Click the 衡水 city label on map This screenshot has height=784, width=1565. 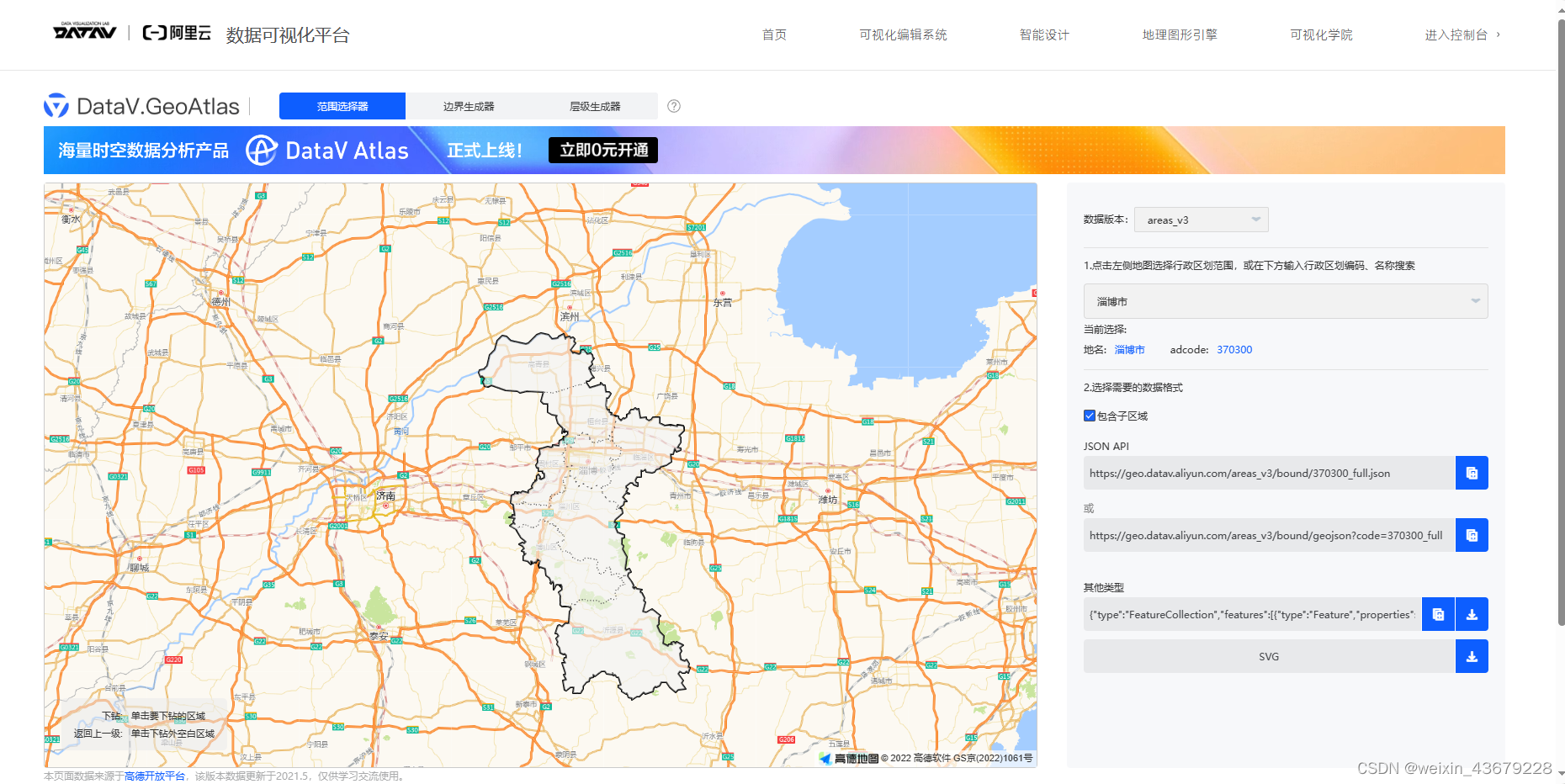72,219
